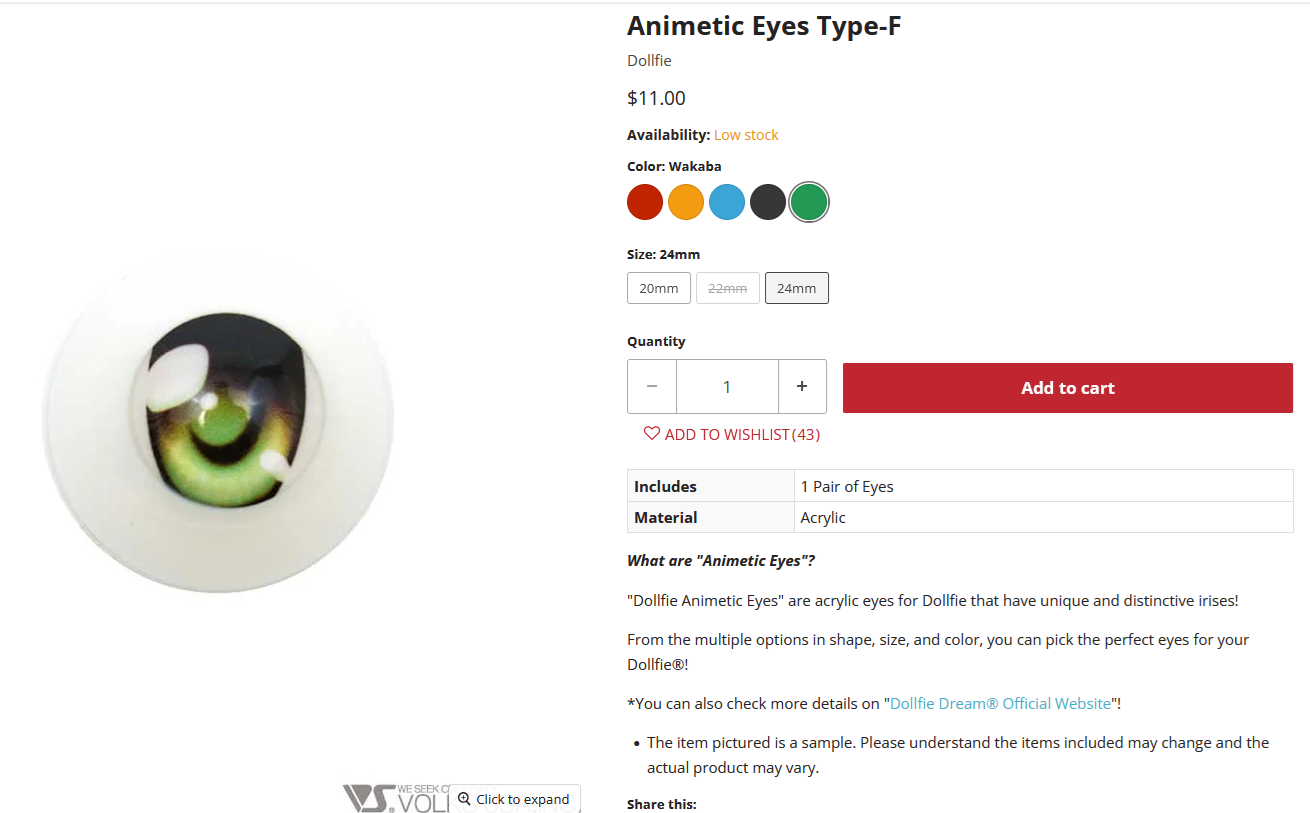This screenshot has height=813, width=1310.
Task: Choose the 24mm size option
Action: coord(796,288)
